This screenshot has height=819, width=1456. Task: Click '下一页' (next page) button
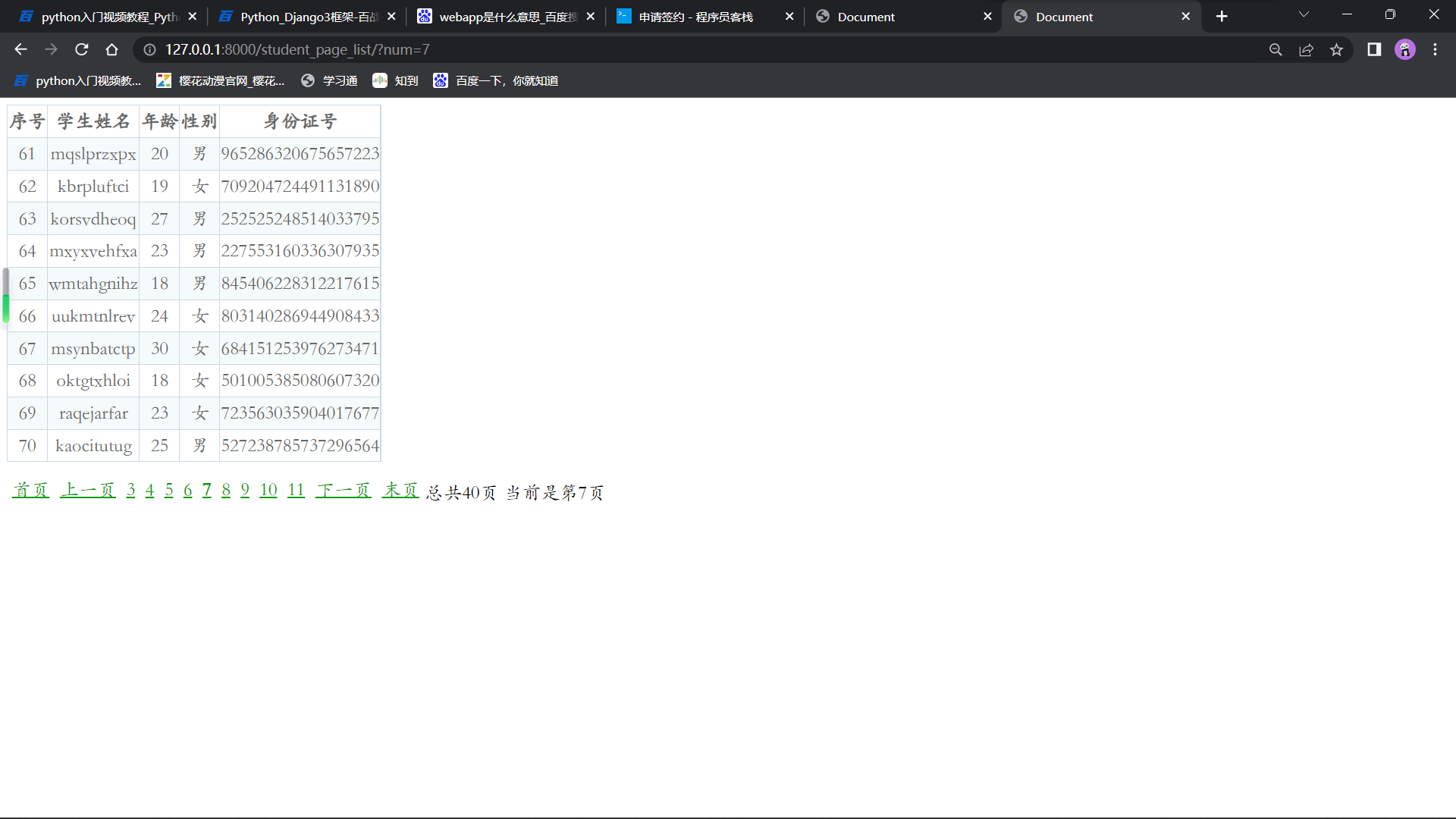point(343,490)
